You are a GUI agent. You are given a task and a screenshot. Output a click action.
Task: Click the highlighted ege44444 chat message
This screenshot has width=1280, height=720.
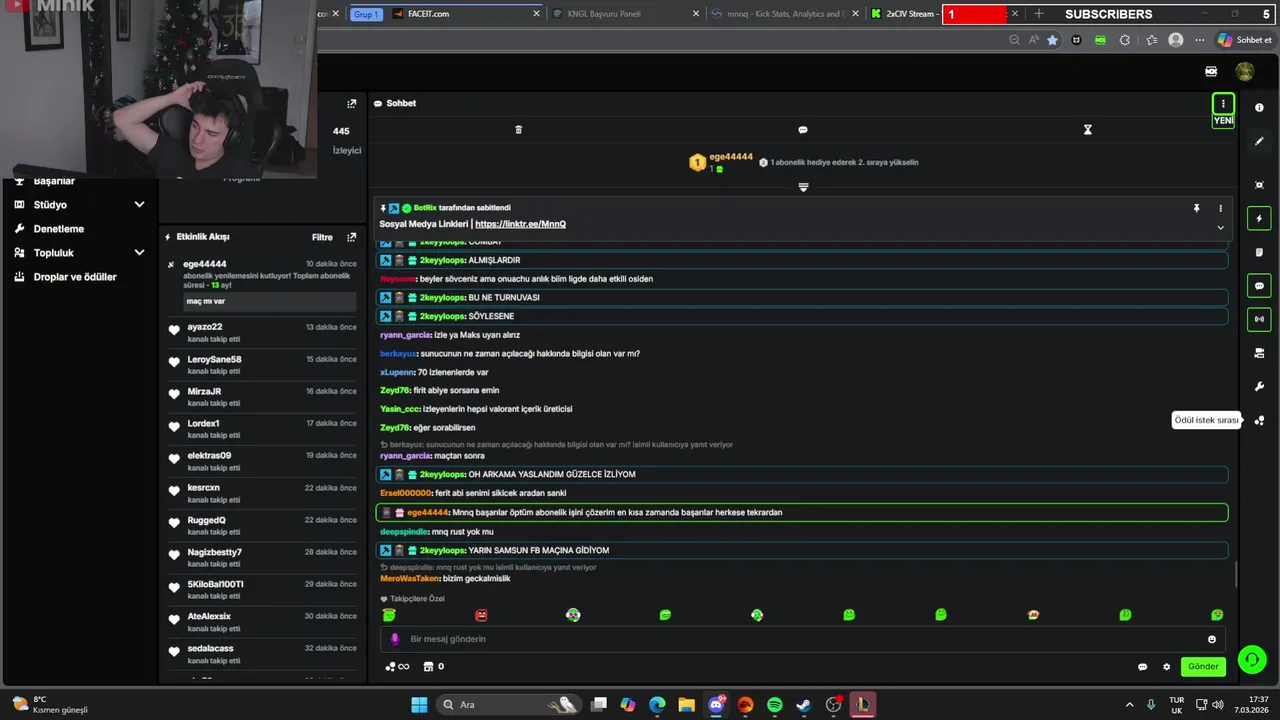[802, 512]
